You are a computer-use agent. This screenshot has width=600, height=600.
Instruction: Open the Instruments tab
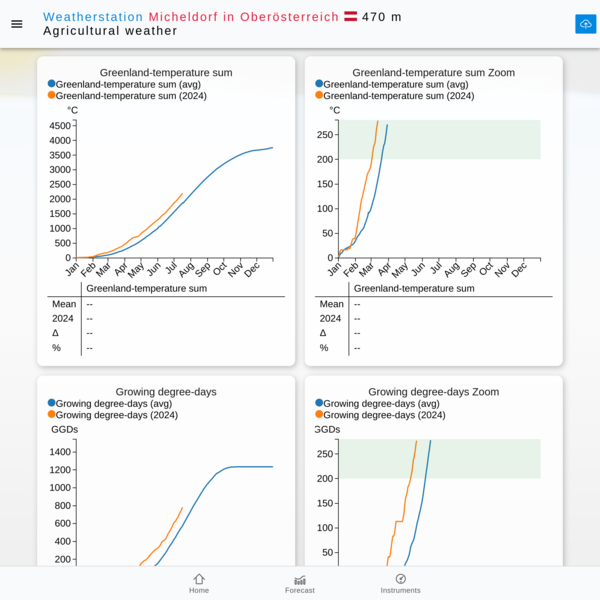coord(400,584)
